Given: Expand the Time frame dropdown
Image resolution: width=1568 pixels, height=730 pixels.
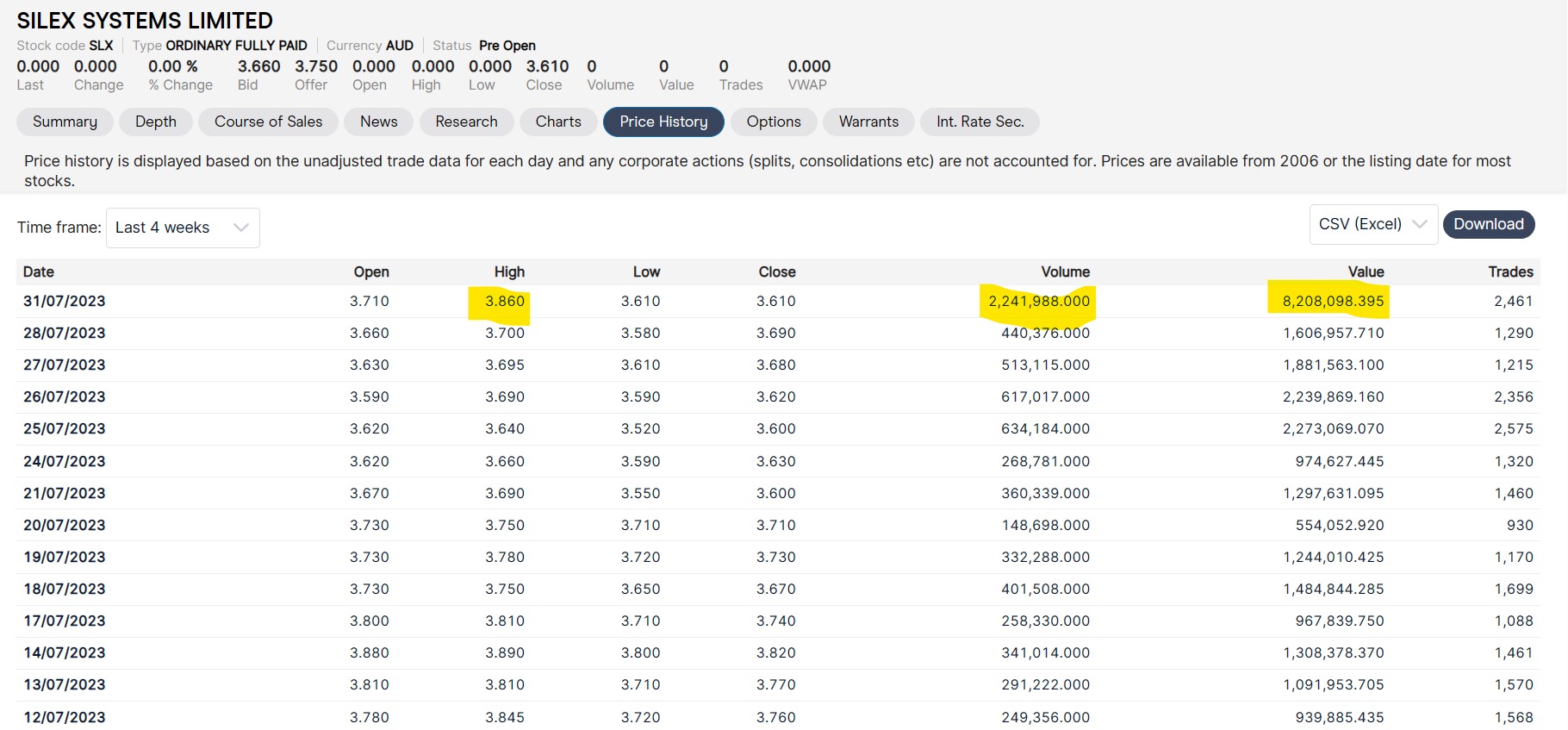Looking at the screenshot, I should tap(183, 228).
